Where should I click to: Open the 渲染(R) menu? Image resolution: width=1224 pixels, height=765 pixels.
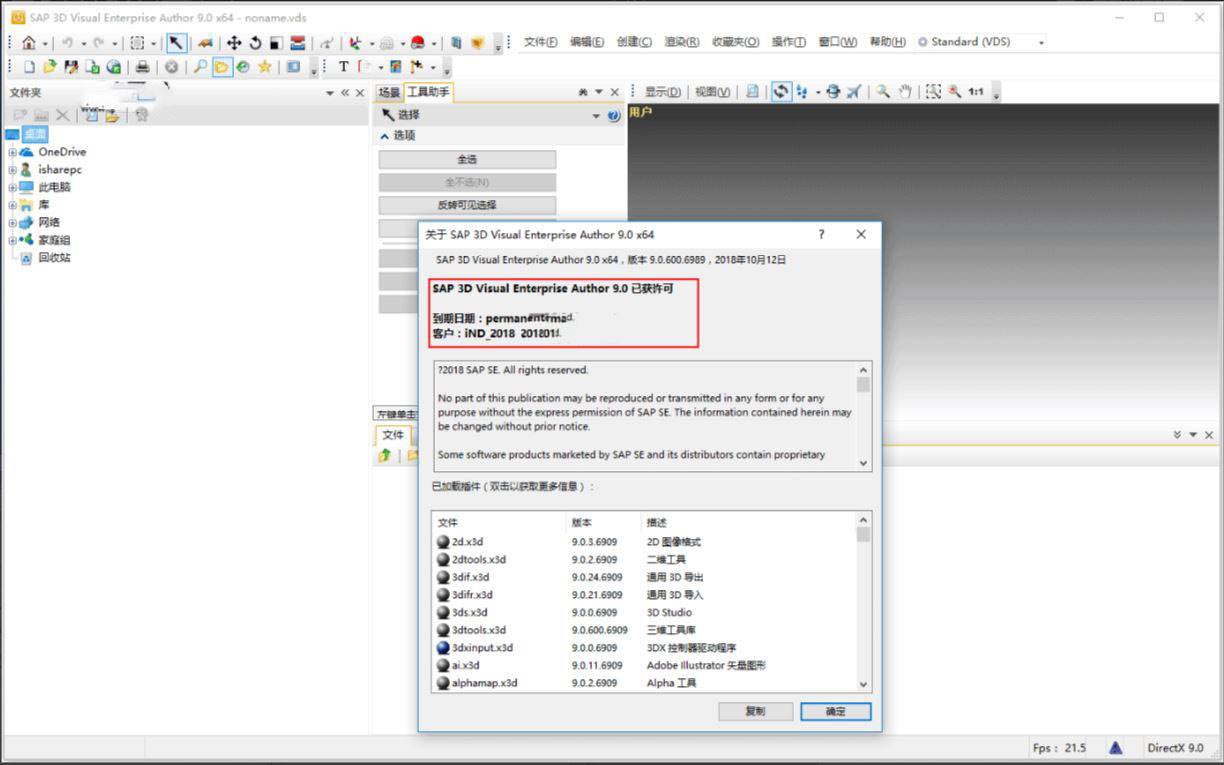click(681, 42)
